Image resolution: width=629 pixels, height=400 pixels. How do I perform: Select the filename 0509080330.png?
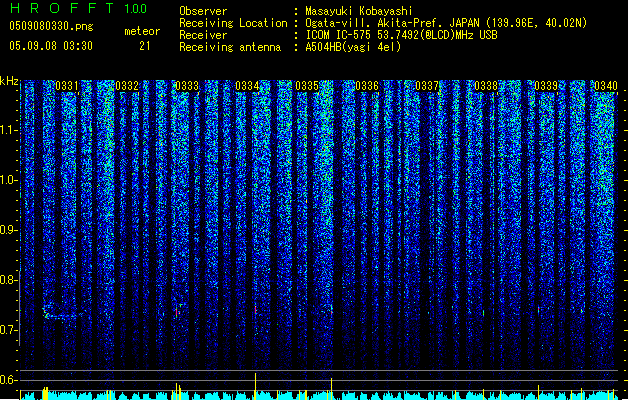click(51, 26)
